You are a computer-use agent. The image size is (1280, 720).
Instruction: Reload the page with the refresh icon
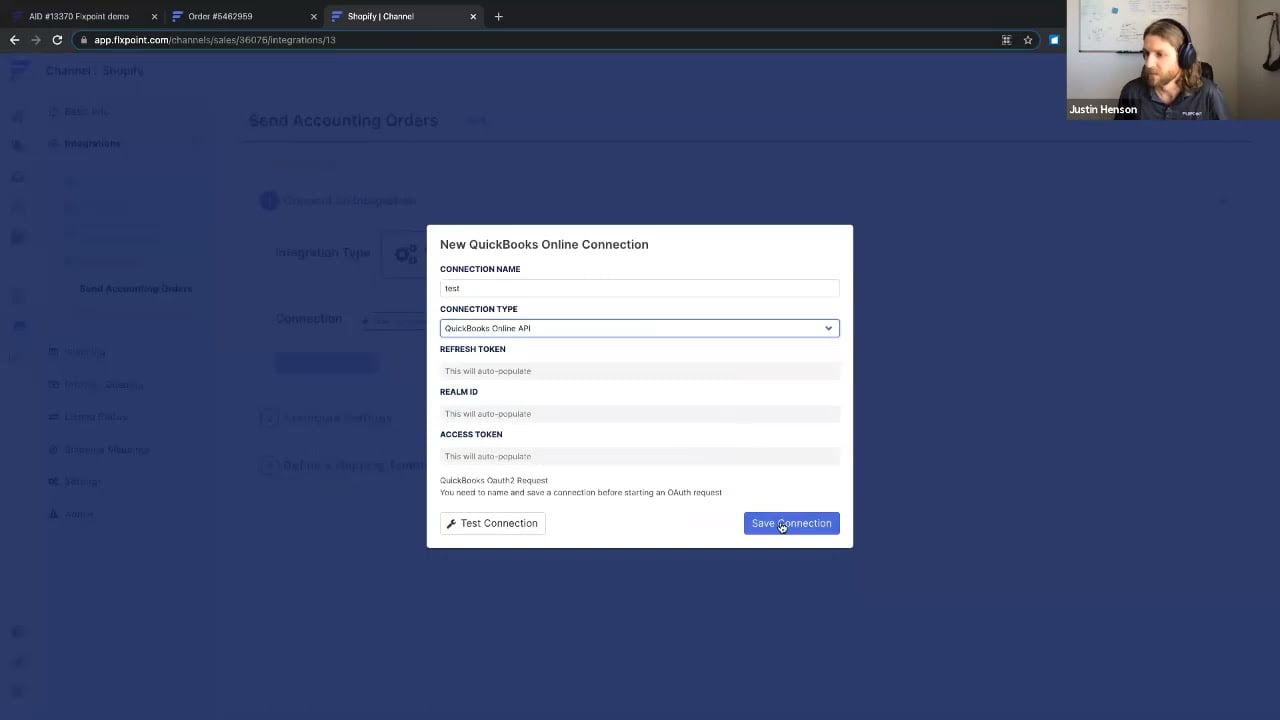click(x=57, y=40)
